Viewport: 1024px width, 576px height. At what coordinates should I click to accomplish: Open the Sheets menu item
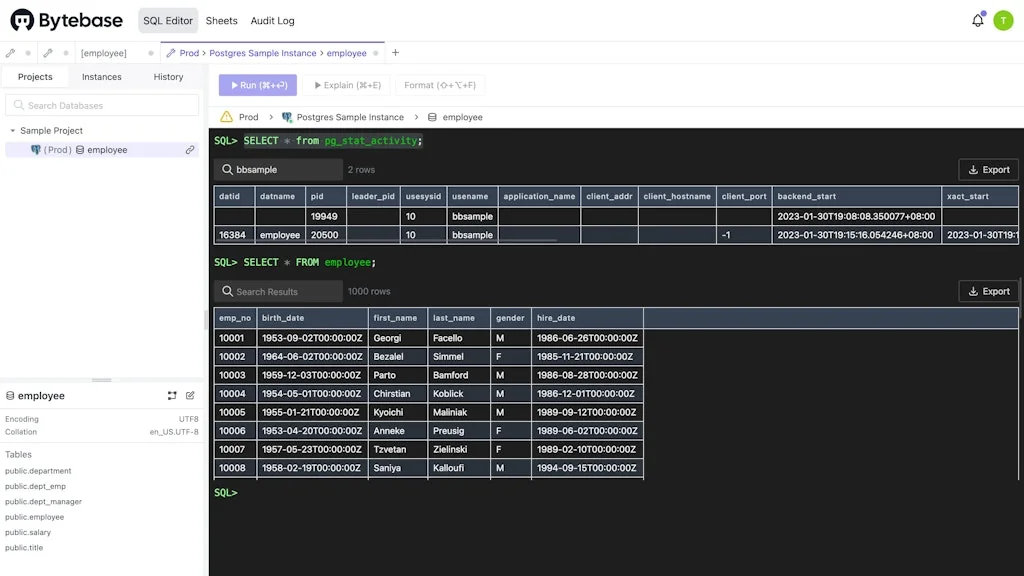pos(221,20)
